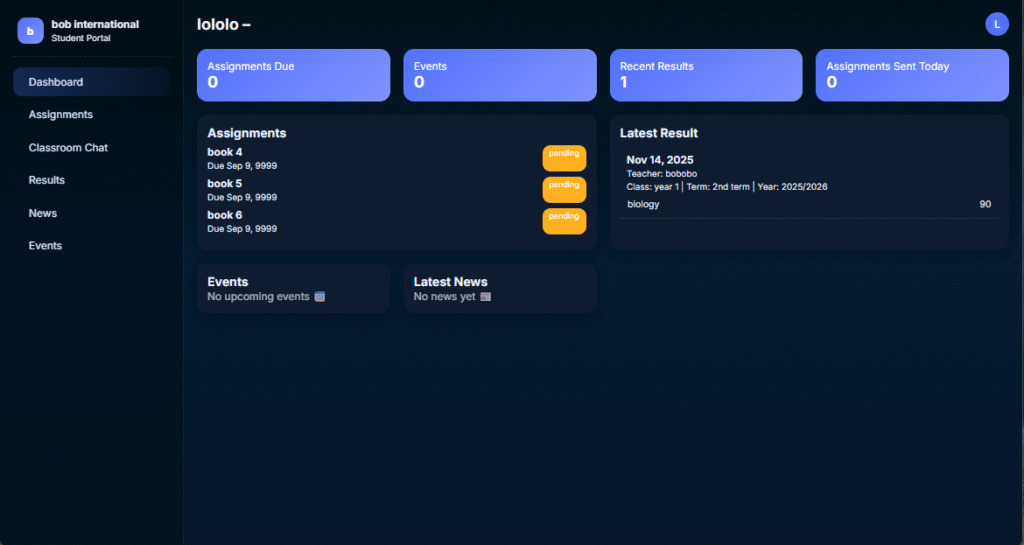Open the Assignments Due stat card
This screenshot has height=545, width=1024.
click(293, 75)
